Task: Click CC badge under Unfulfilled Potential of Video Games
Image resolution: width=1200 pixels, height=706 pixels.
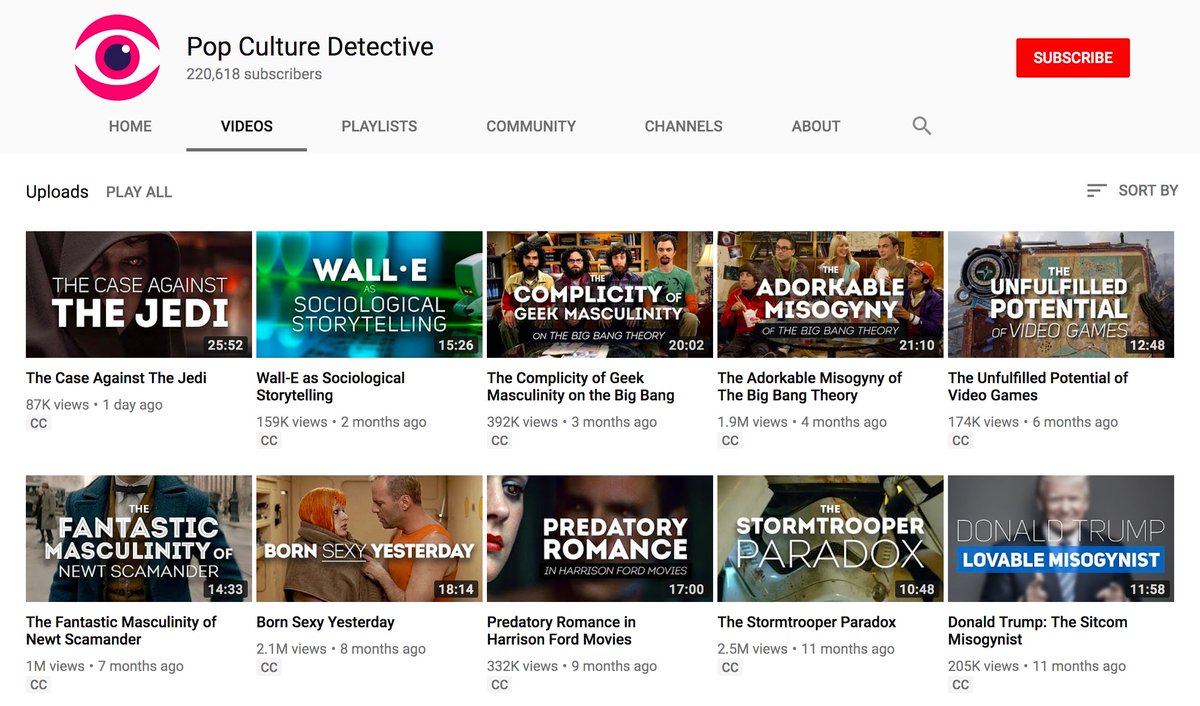Action: point(961,440)
